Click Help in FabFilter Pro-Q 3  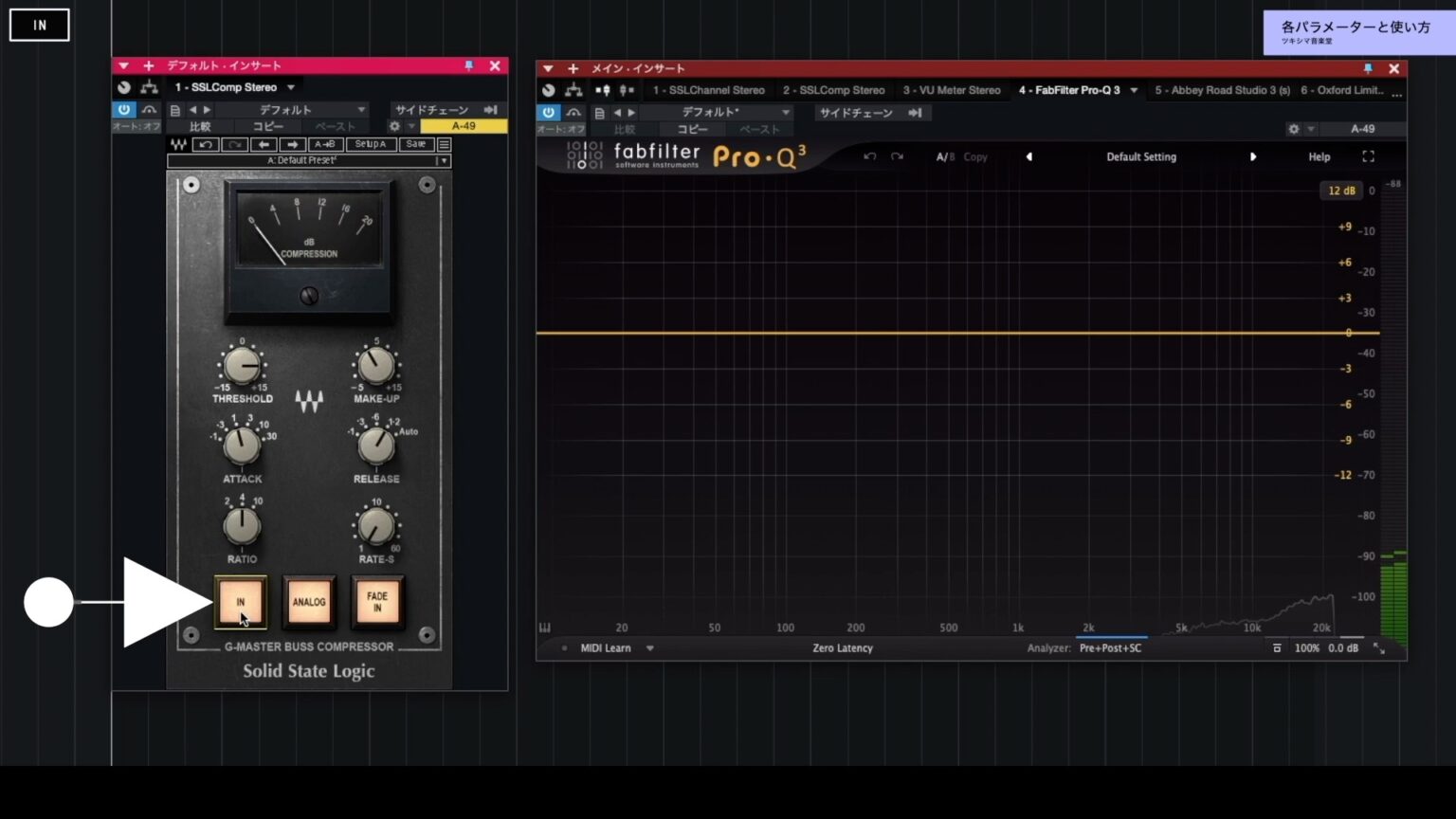(1318, 156)
